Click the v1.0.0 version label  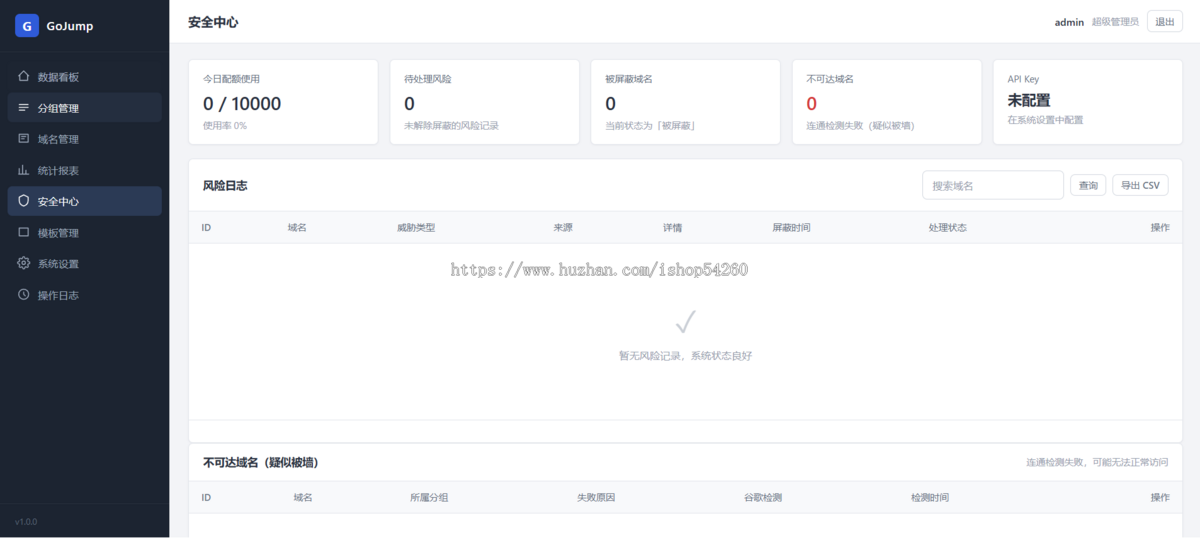pos(27,522)
